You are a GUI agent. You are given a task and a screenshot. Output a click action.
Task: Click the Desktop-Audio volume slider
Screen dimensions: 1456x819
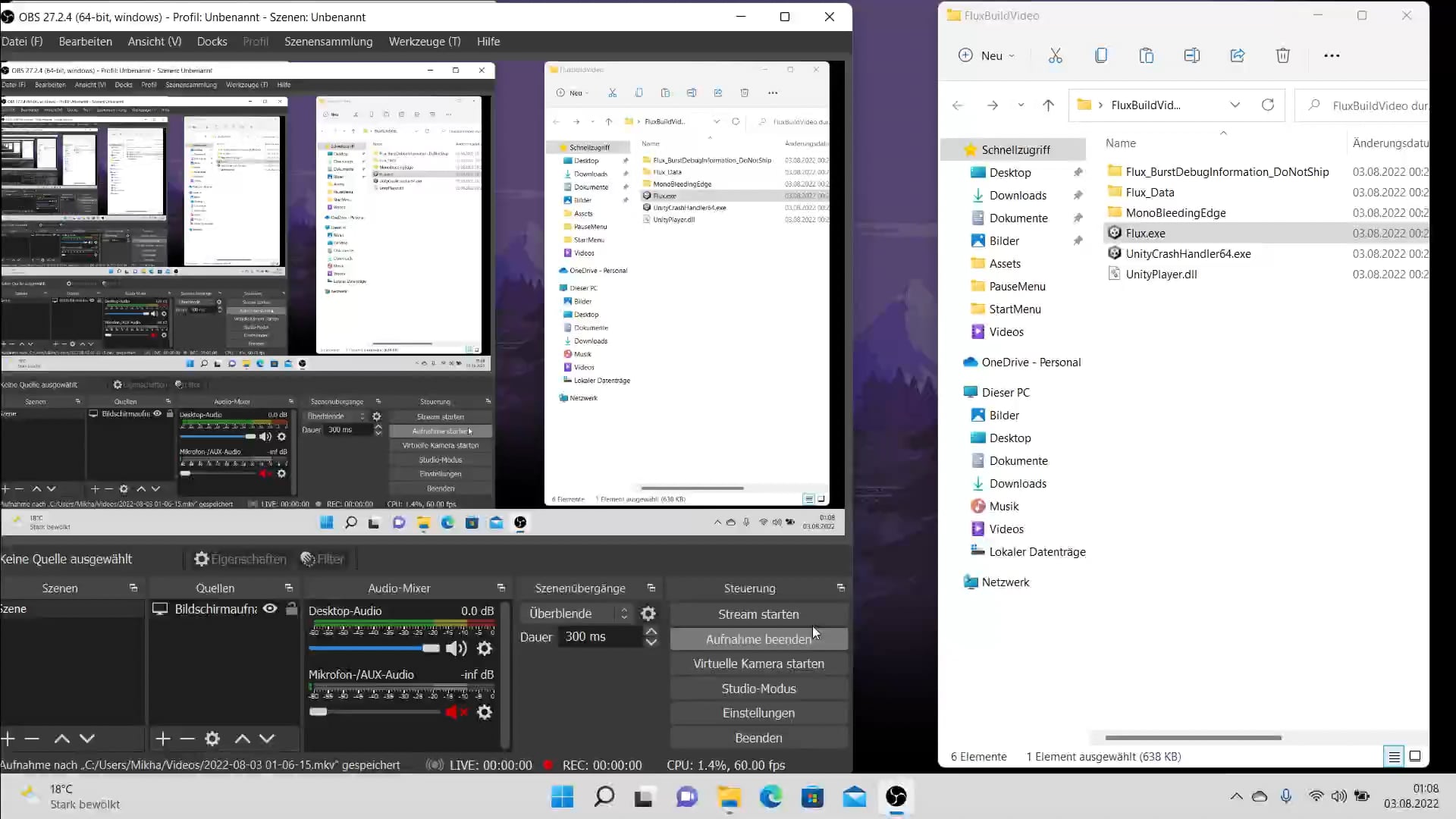pyautogui.click(x=374, y=648)
